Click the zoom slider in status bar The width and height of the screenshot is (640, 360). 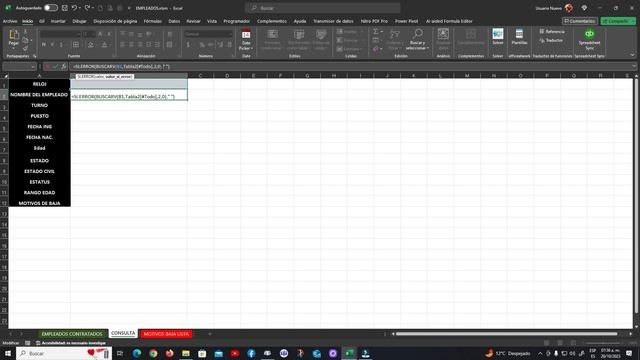point(604,343)
